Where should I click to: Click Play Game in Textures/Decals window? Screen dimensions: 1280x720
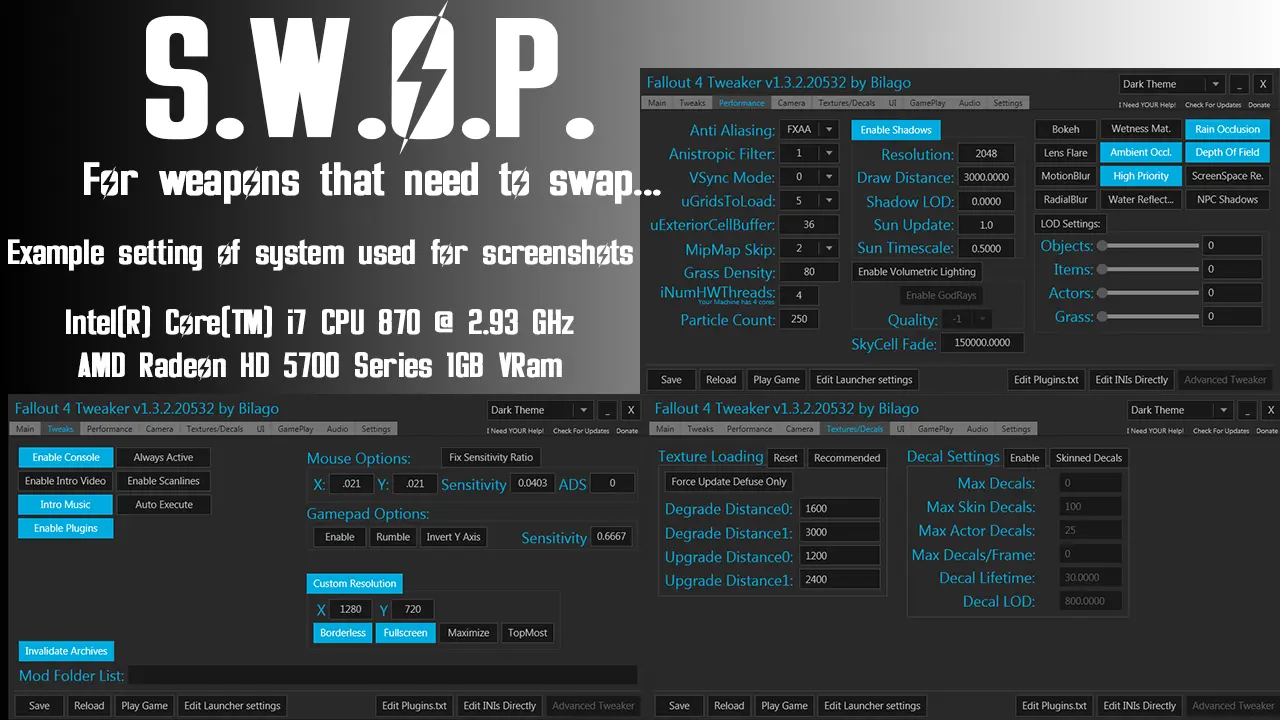784,706
